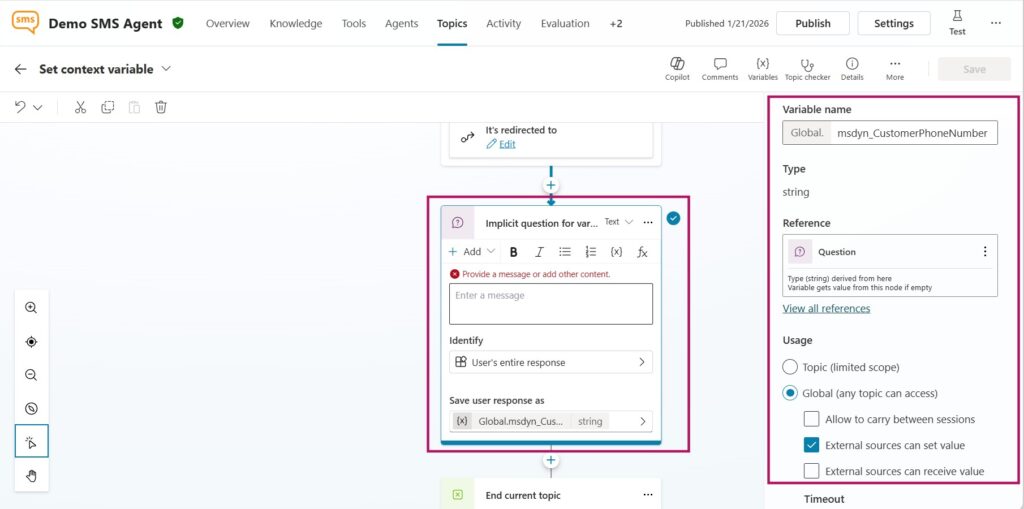Click the Publish button
This screenshot has width=1024, height=509.
coord(812,23)
